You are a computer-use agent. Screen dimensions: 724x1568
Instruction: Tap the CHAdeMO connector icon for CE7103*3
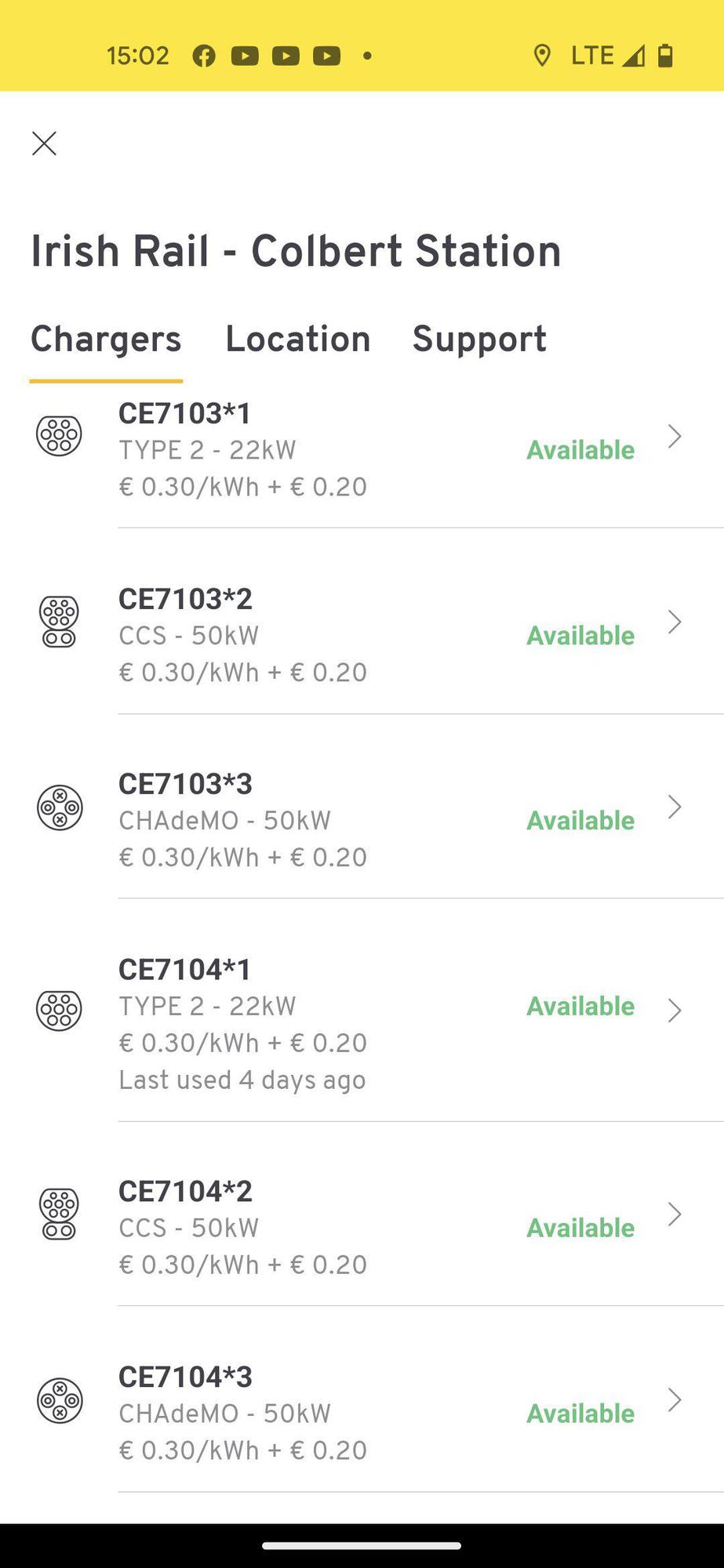[60, 807]
